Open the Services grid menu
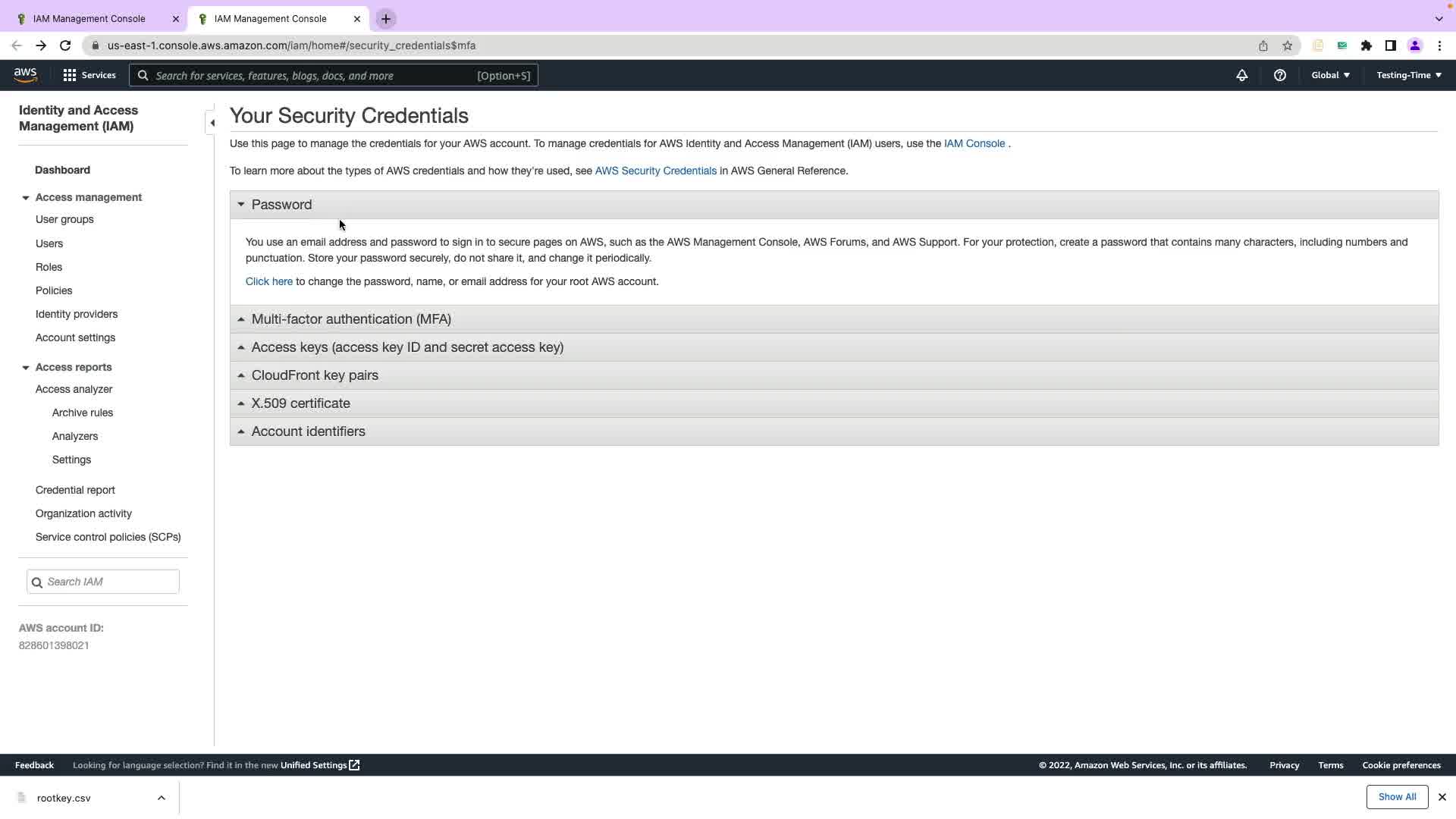 89,75
